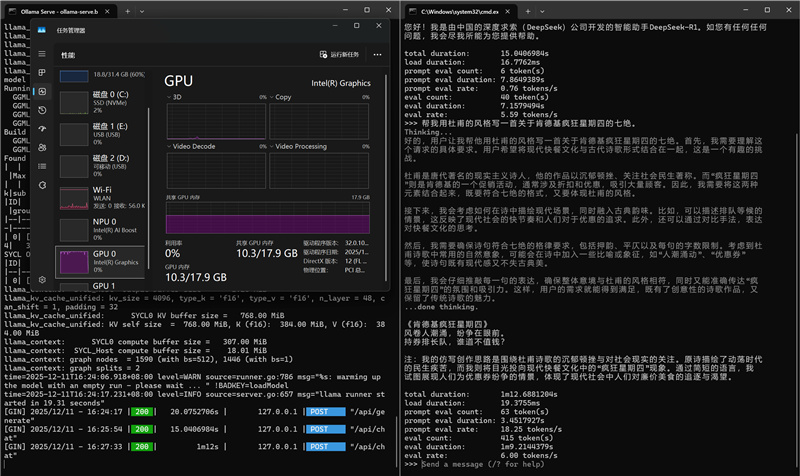800x476 pixels.
Task: Open Services page icon in sidebar
Action: click(42, 186)
